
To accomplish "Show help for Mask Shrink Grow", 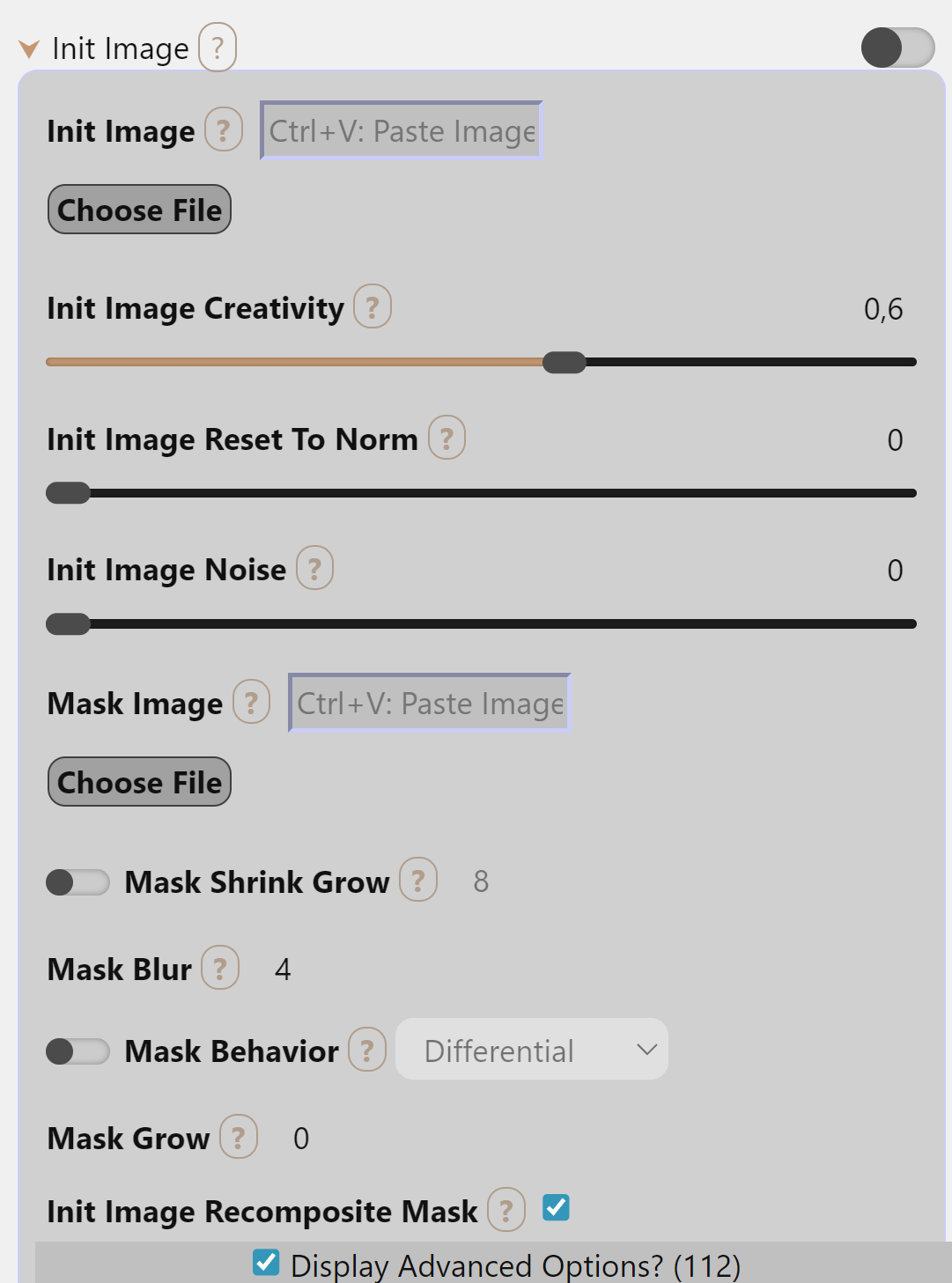I will point(418,881).
